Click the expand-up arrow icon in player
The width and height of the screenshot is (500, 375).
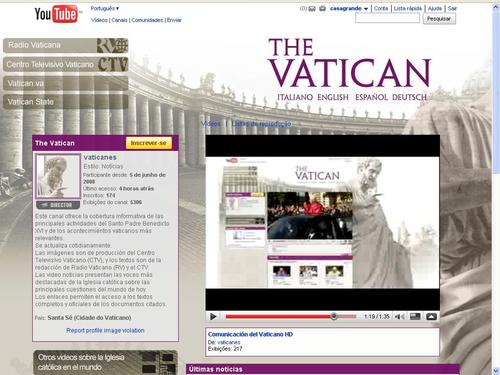pyautogui.click(x=431, y=316)
